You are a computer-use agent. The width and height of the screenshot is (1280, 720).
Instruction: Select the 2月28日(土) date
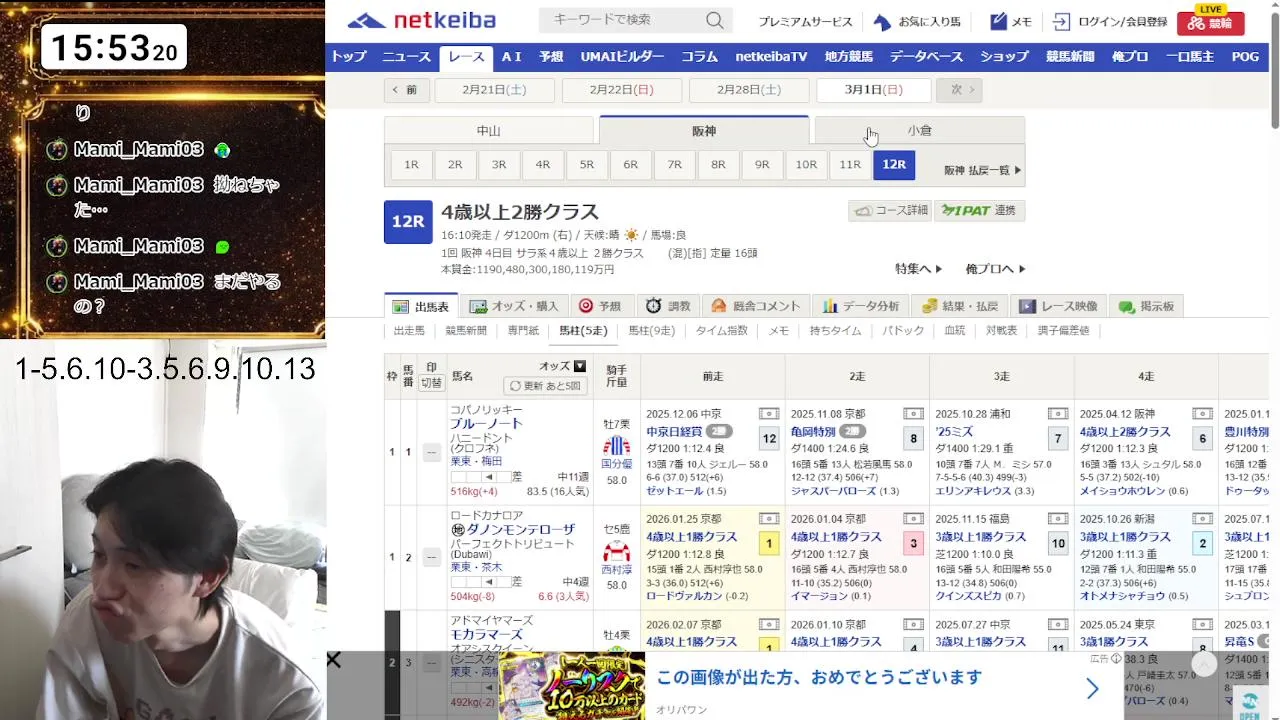click(749, 90)
